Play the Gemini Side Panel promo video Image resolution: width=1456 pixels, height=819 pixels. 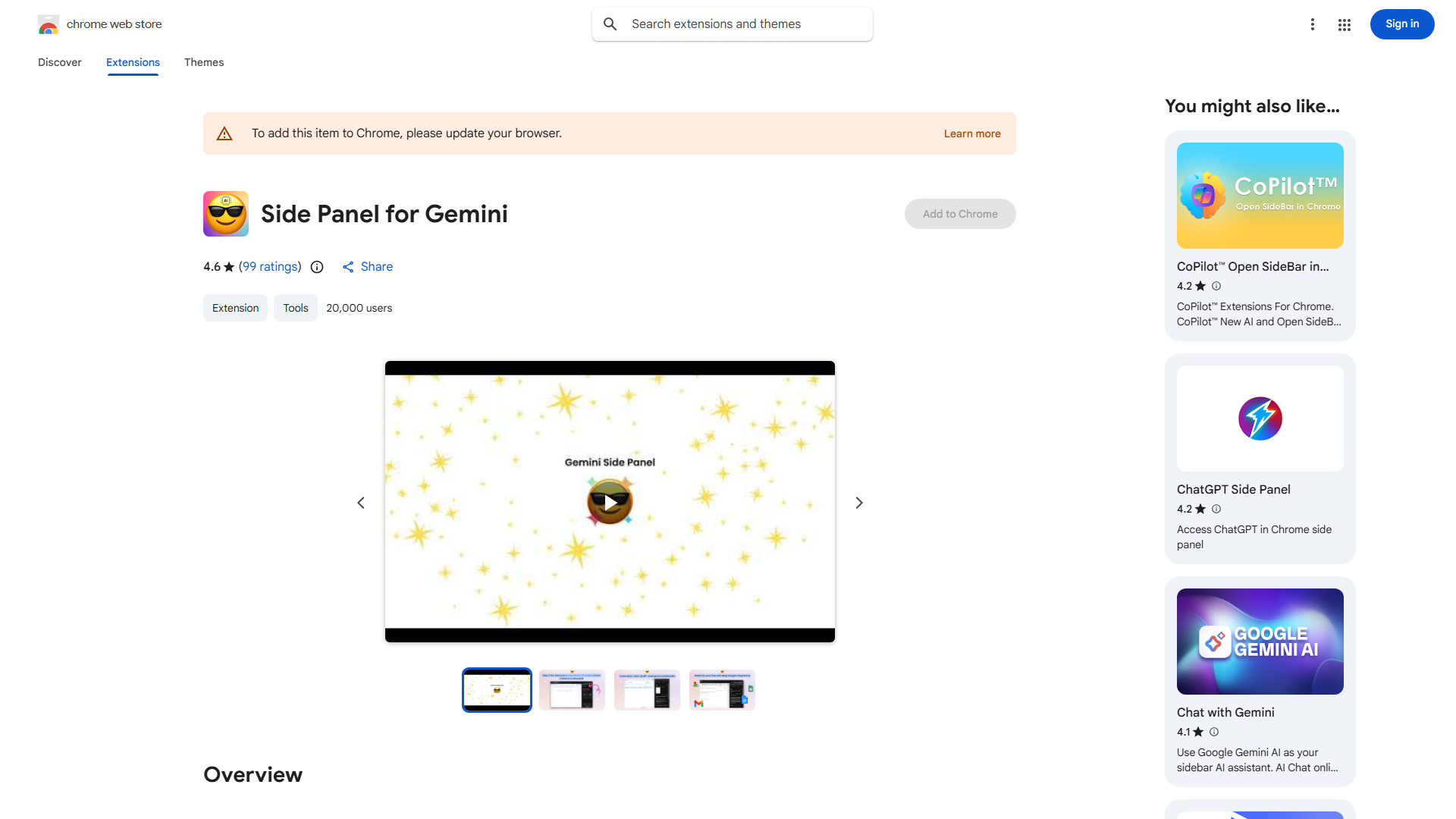tap(610, 502)
